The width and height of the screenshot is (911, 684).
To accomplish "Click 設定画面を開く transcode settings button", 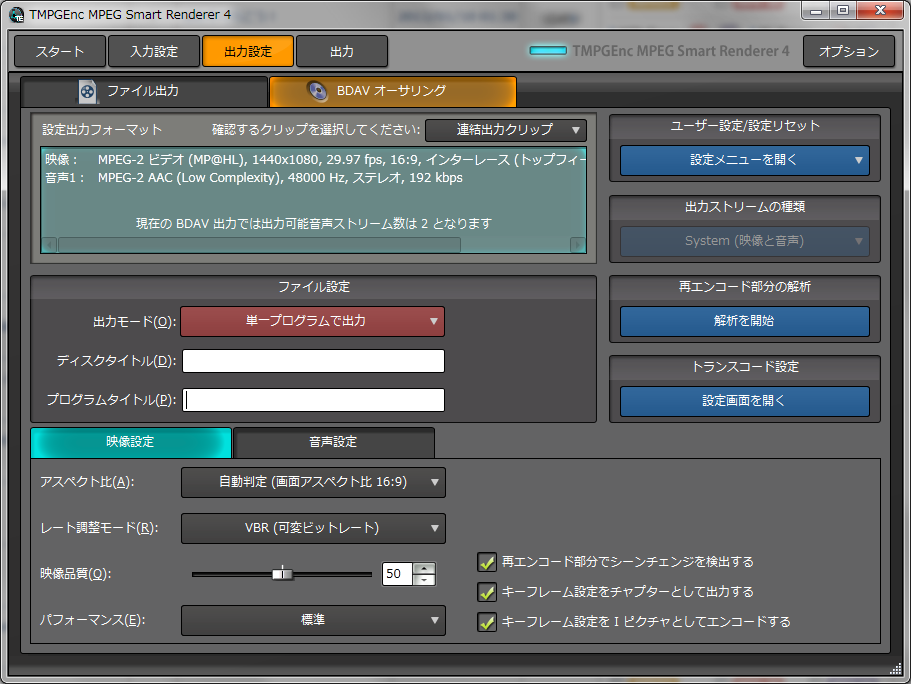I will (x=744, y=402).
